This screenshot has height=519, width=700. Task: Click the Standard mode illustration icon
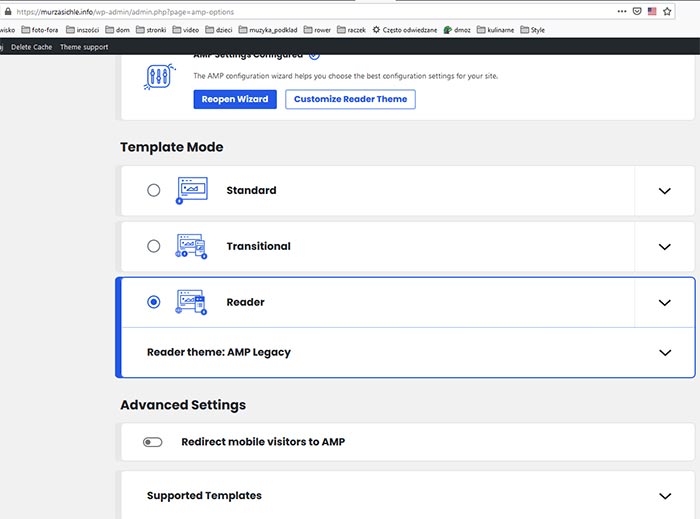[x=192, y=190]
